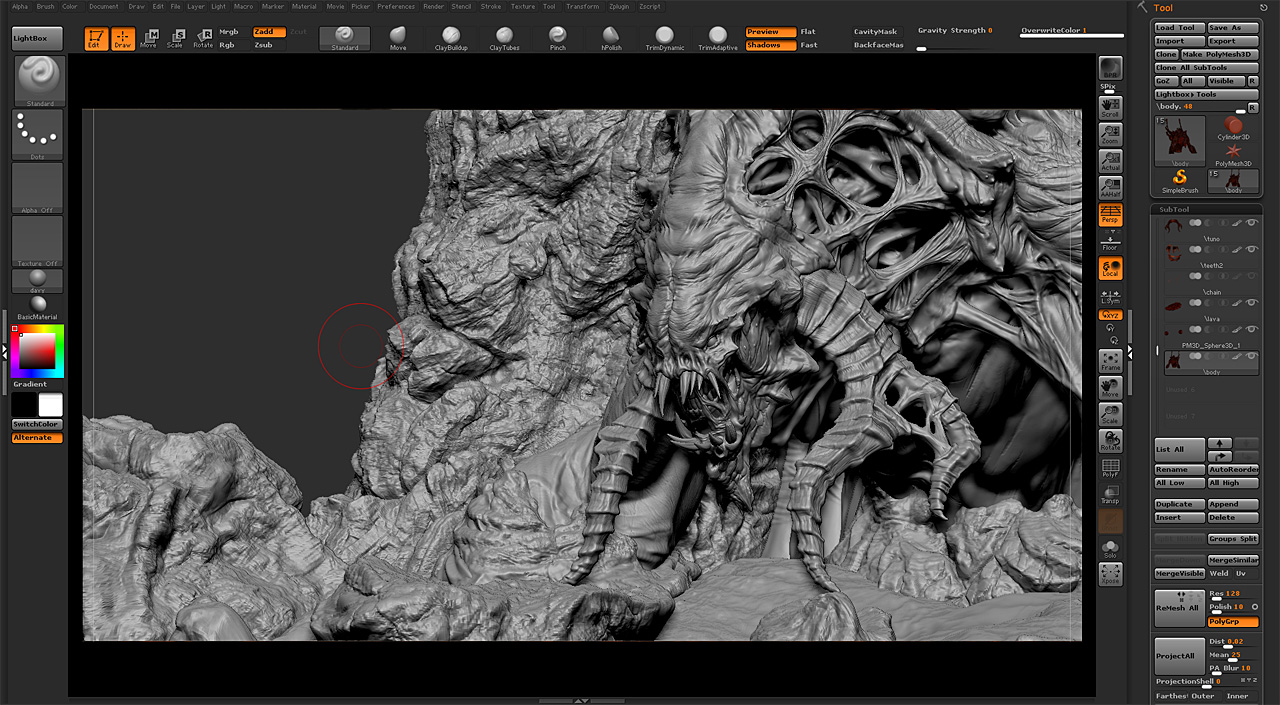Select the hPolish brush
This screenshot has width=1280, height=705.
pyautogui.click(x=610, y=38)
